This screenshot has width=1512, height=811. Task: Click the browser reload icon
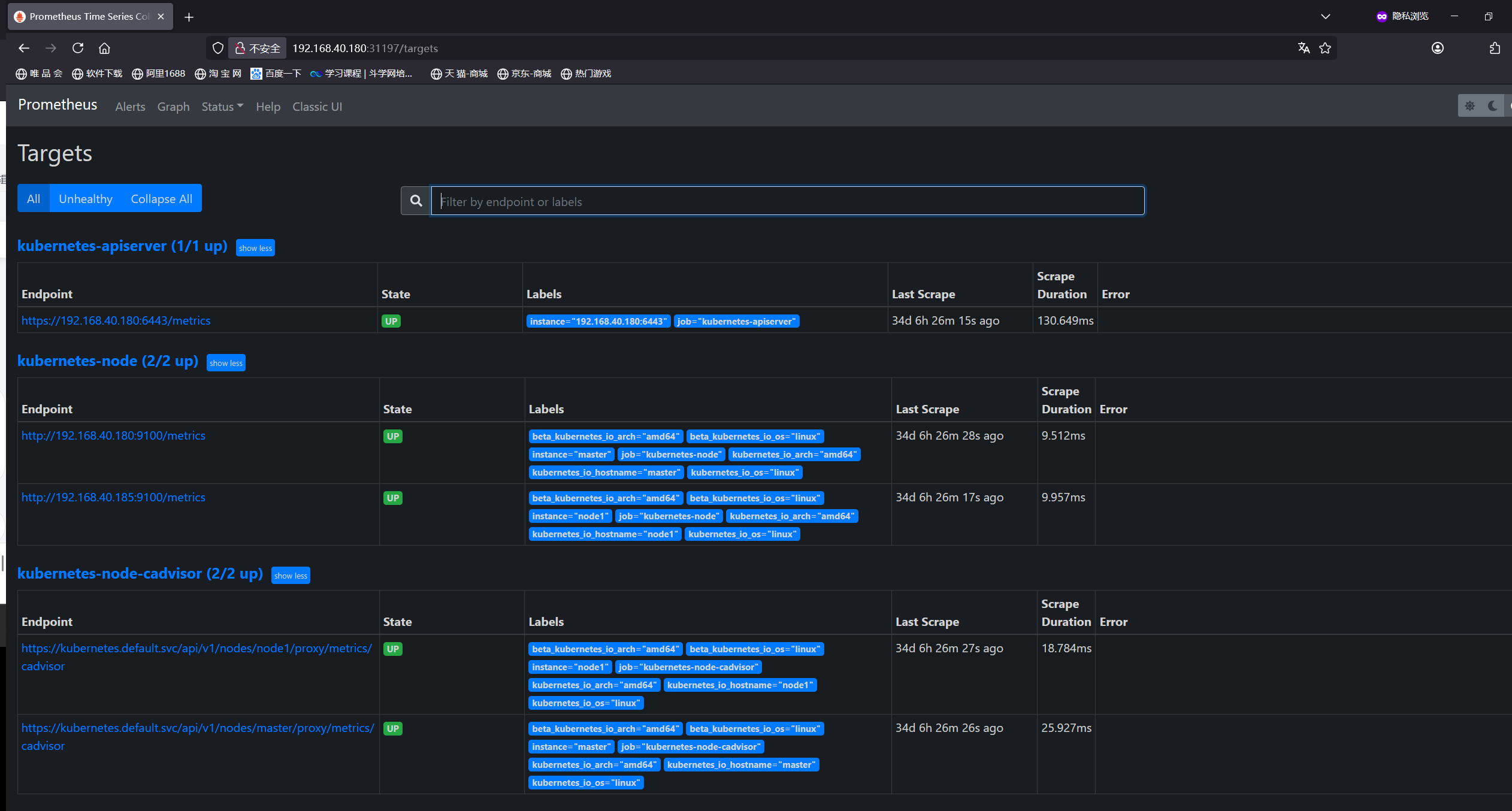[x=78, y=48]
